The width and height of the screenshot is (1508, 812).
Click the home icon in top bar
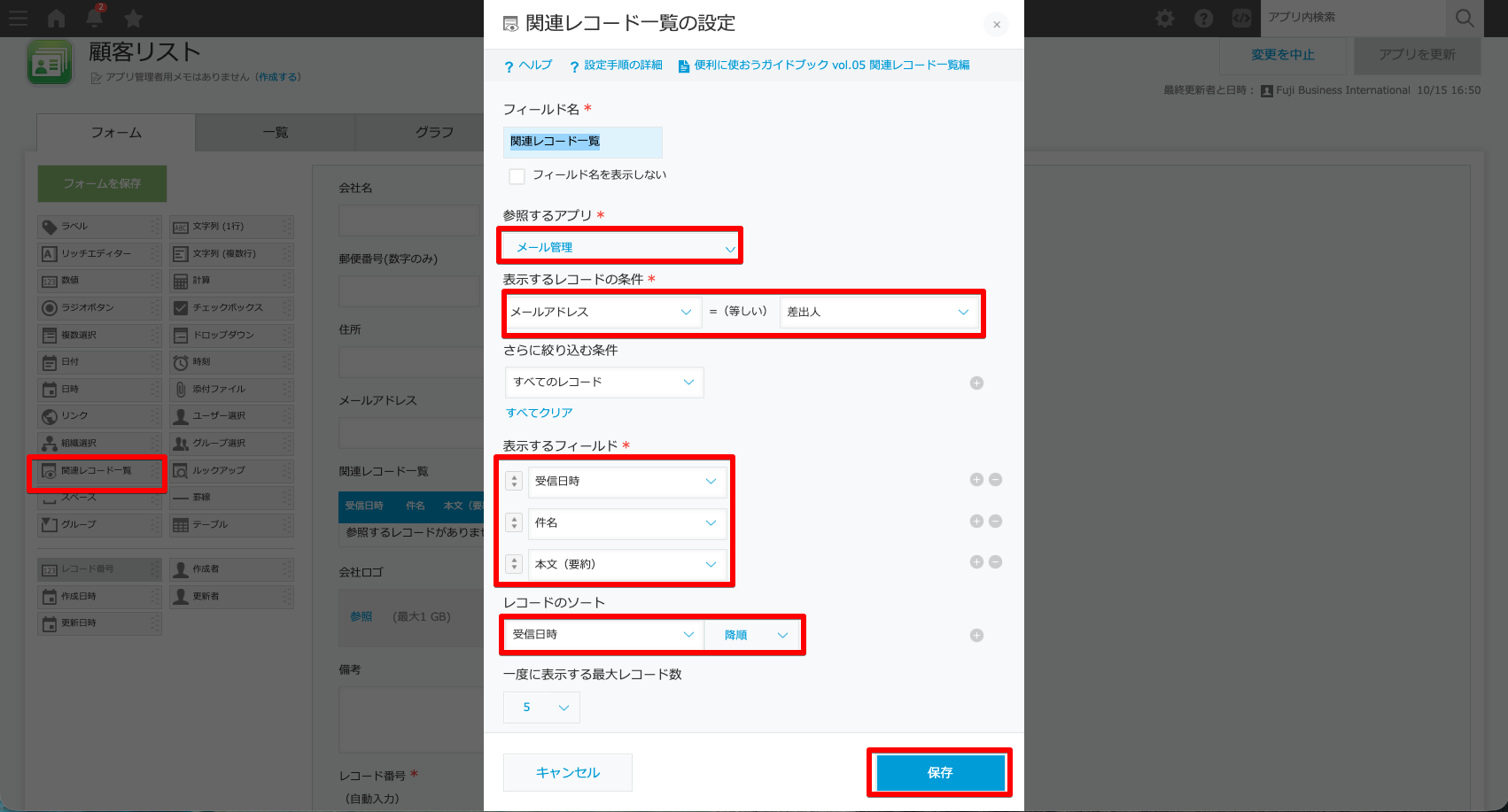click(x=57, y=18)
